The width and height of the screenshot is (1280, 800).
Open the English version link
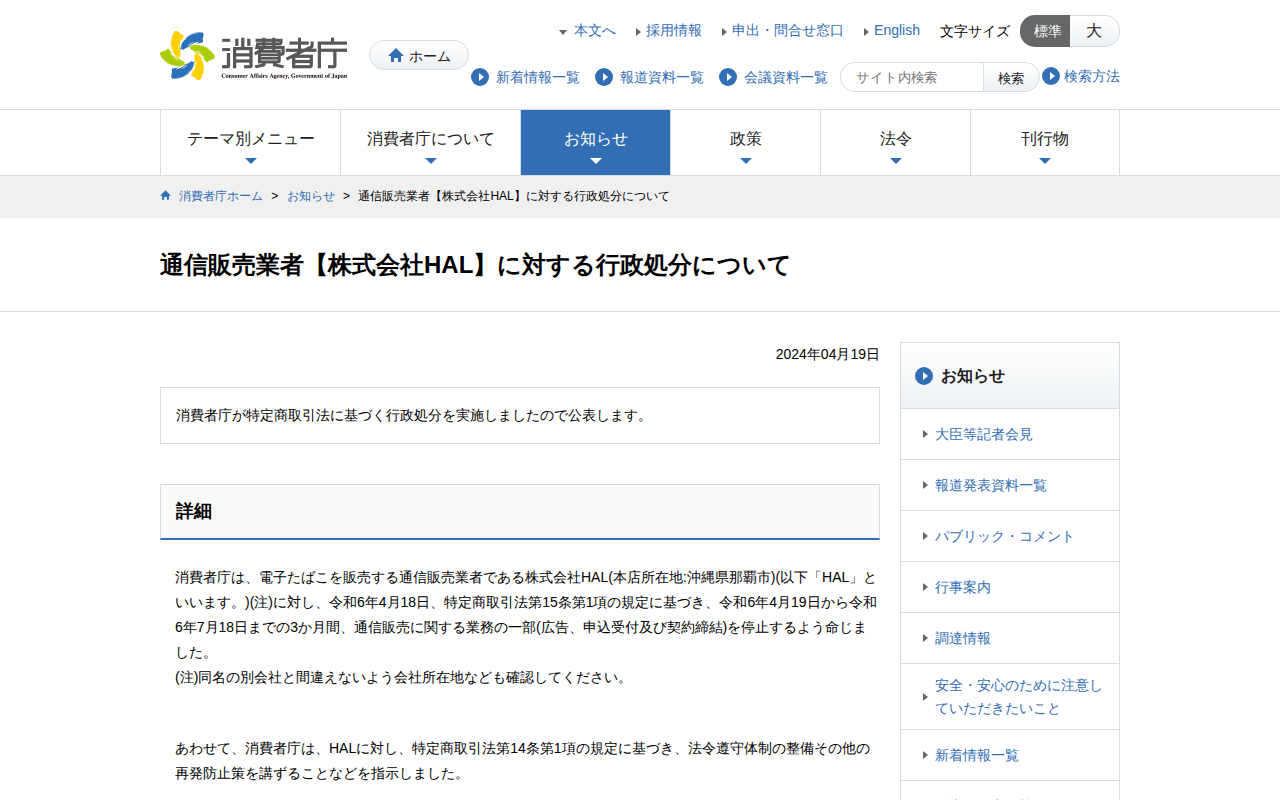point(896,30)
